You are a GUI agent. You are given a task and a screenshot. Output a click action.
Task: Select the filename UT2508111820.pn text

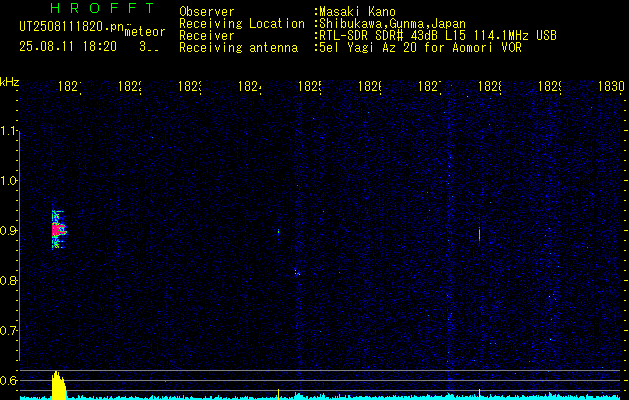pyautogui.click(x=71, y=27)
